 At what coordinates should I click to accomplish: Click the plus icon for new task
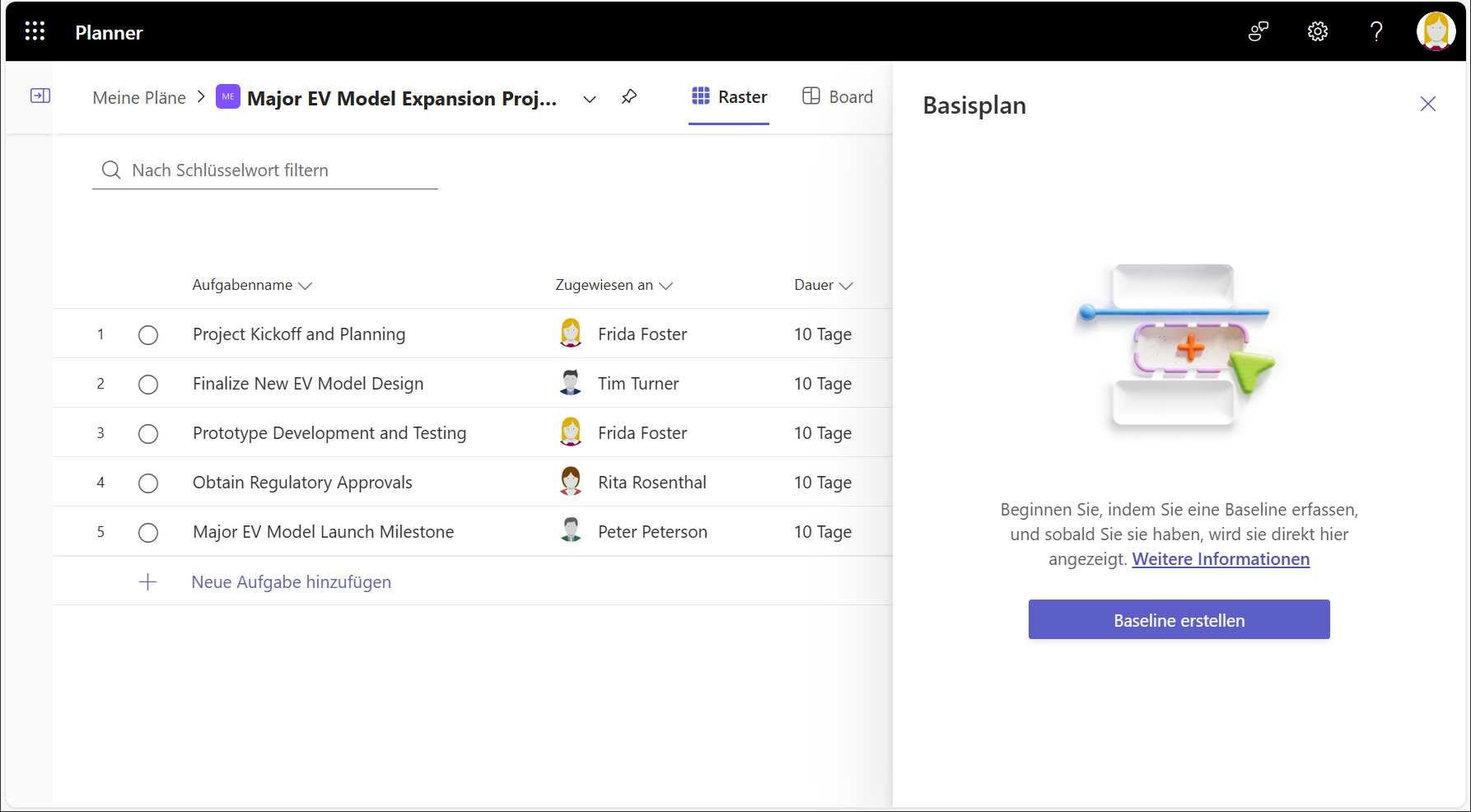pos(148,582)
